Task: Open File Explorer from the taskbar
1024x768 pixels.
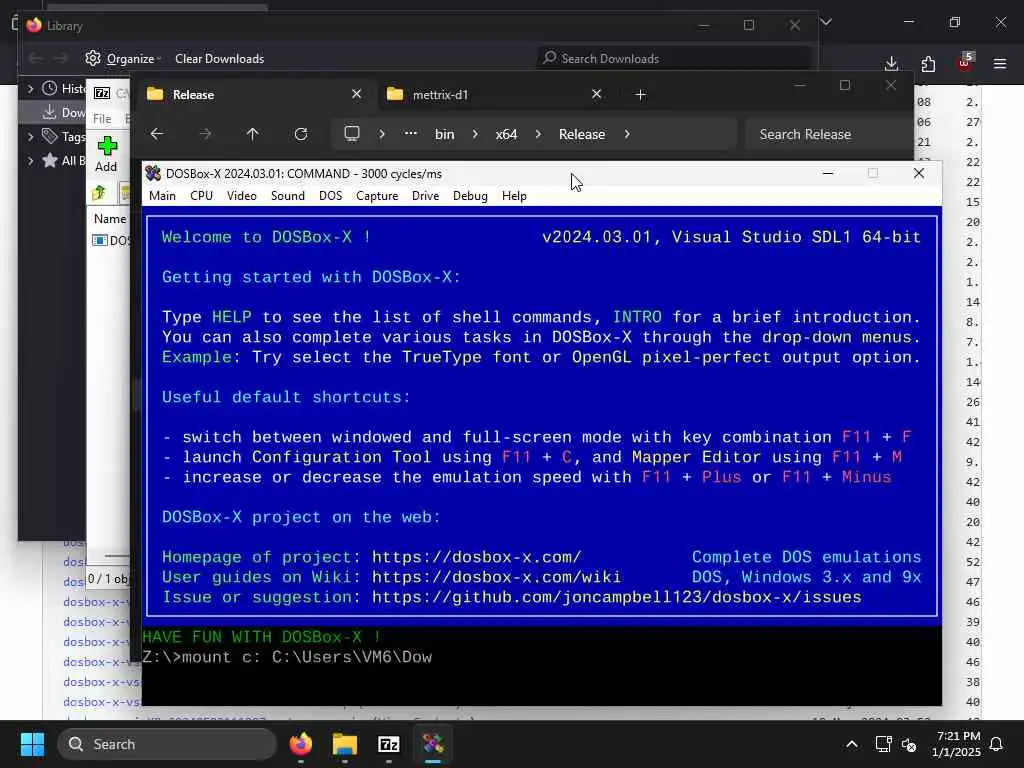Action: tap(345, 744)
